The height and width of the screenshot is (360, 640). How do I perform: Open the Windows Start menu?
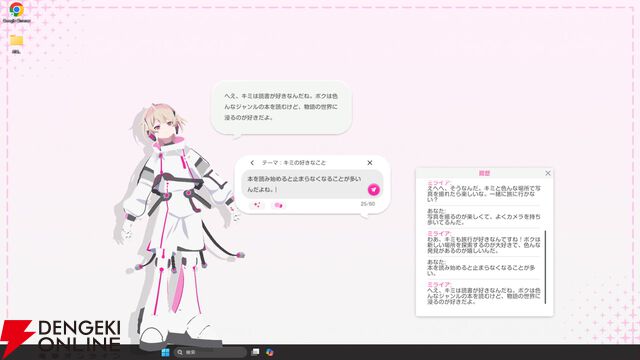[165, 352]
